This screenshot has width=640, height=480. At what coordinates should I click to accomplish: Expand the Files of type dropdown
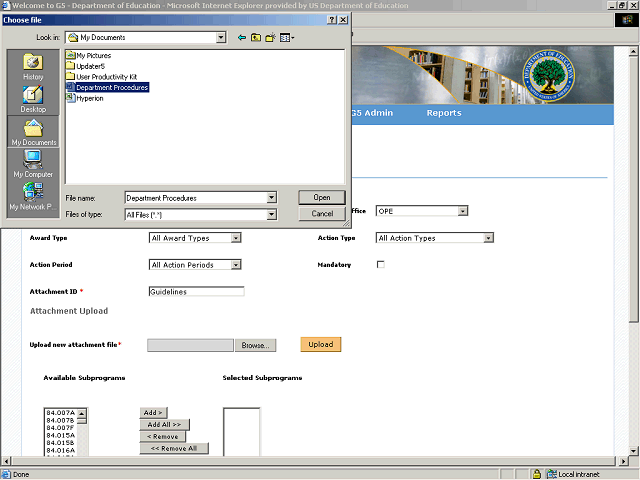click(271, 214)
